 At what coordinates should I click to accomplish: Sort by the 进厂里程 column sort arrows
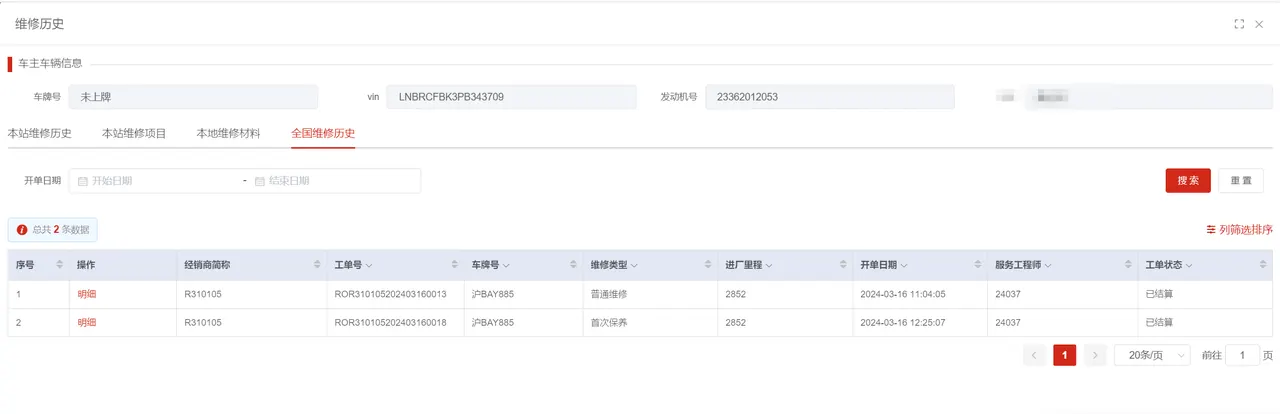pos(843,265)
